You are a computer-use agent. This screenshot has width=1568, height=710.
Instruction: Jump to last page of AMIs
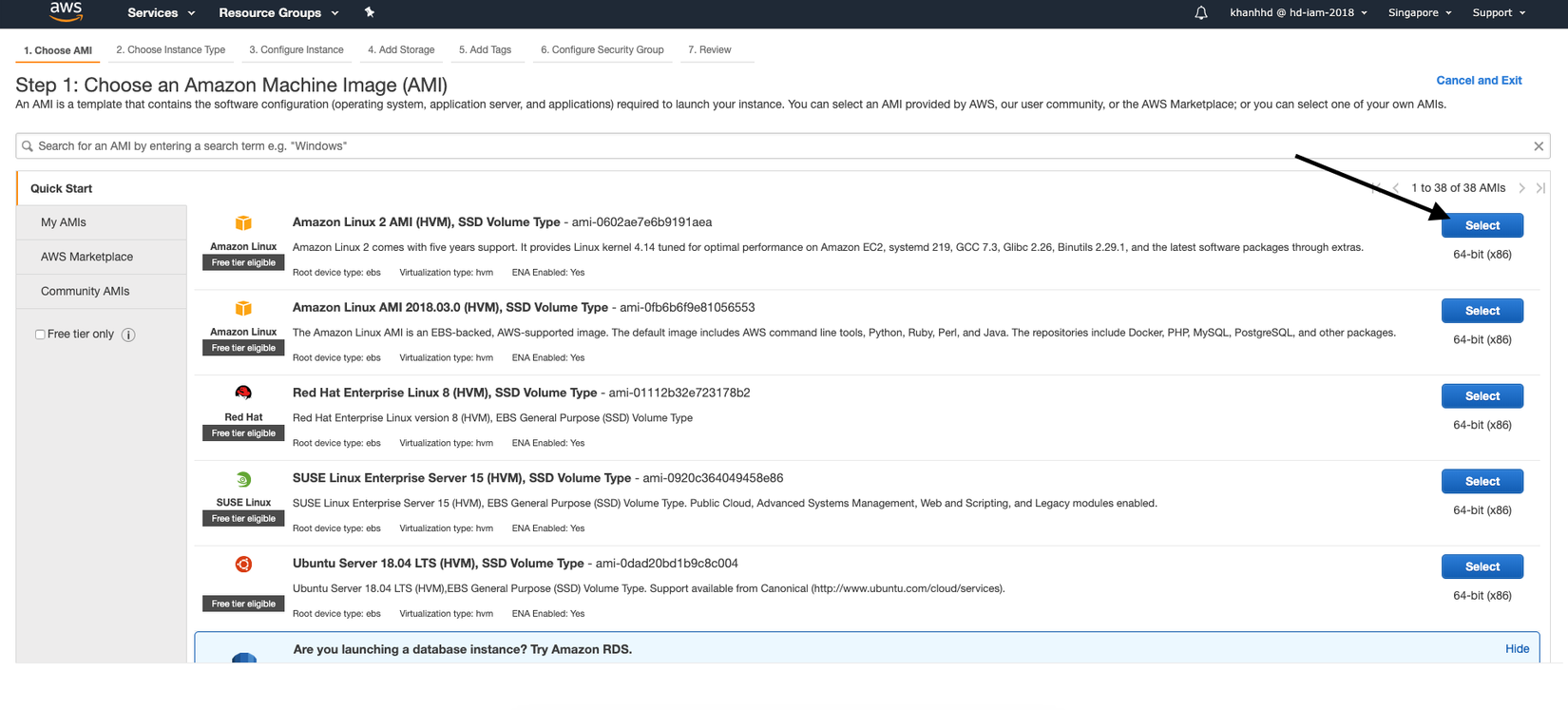pos(1540,188)
